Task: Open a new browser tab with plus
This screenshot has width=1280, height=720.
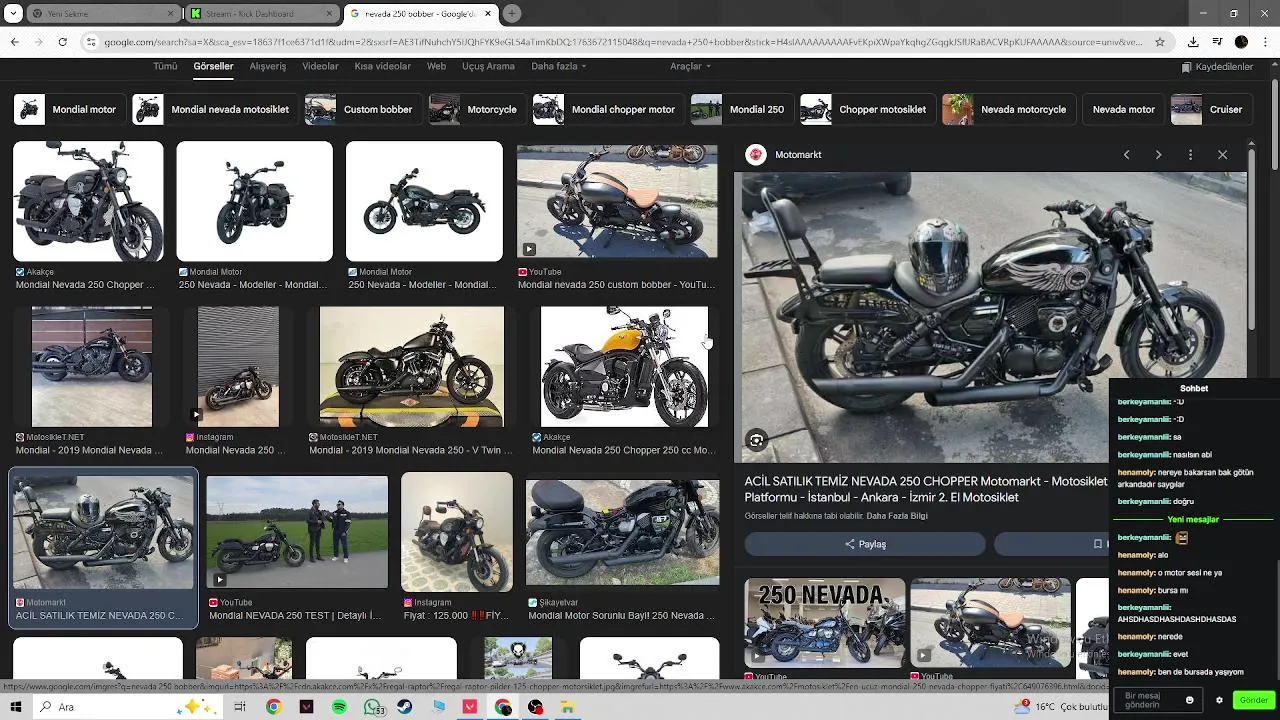Action: tap(512, 14)
